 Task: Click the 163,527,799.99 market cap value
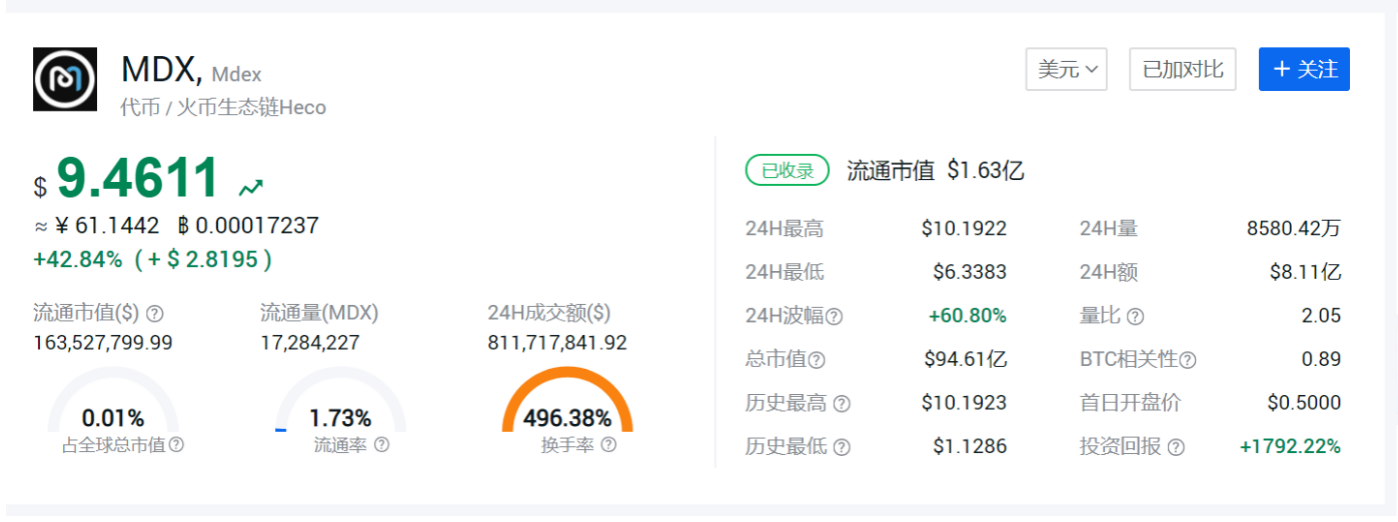click(x=103, y=343)
